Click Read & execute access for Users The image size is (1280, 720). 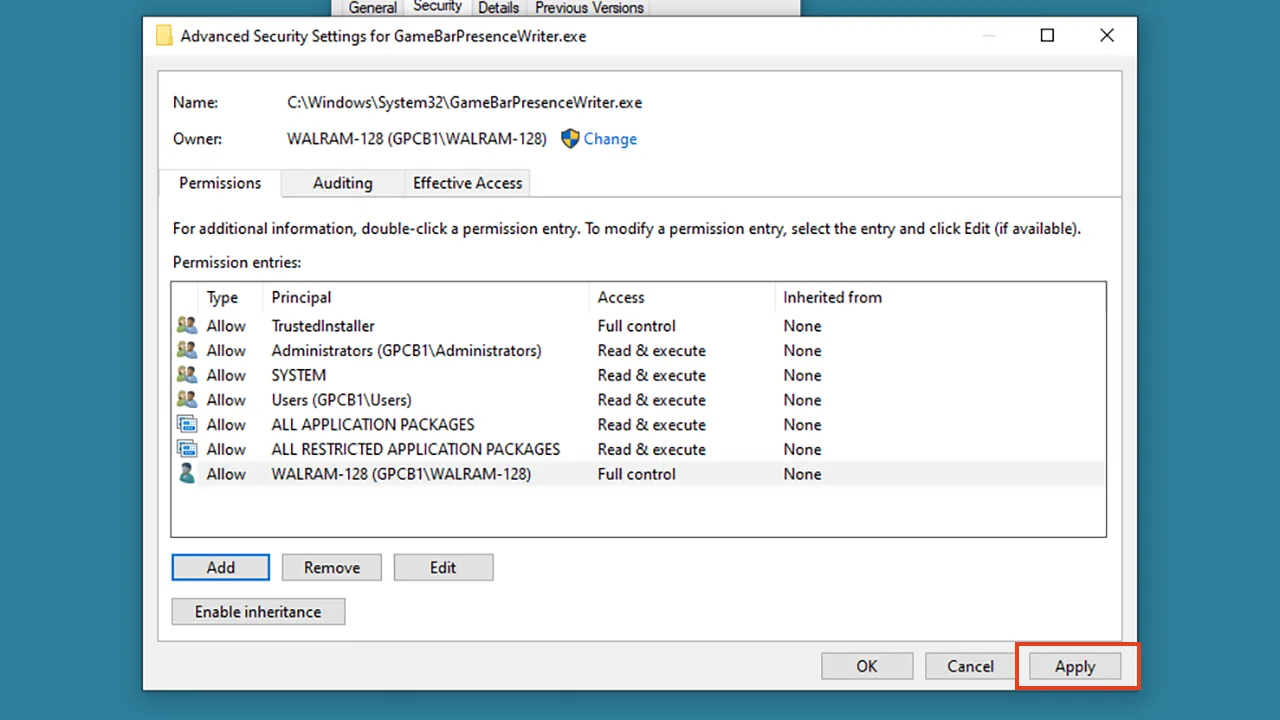coord(652,400)
